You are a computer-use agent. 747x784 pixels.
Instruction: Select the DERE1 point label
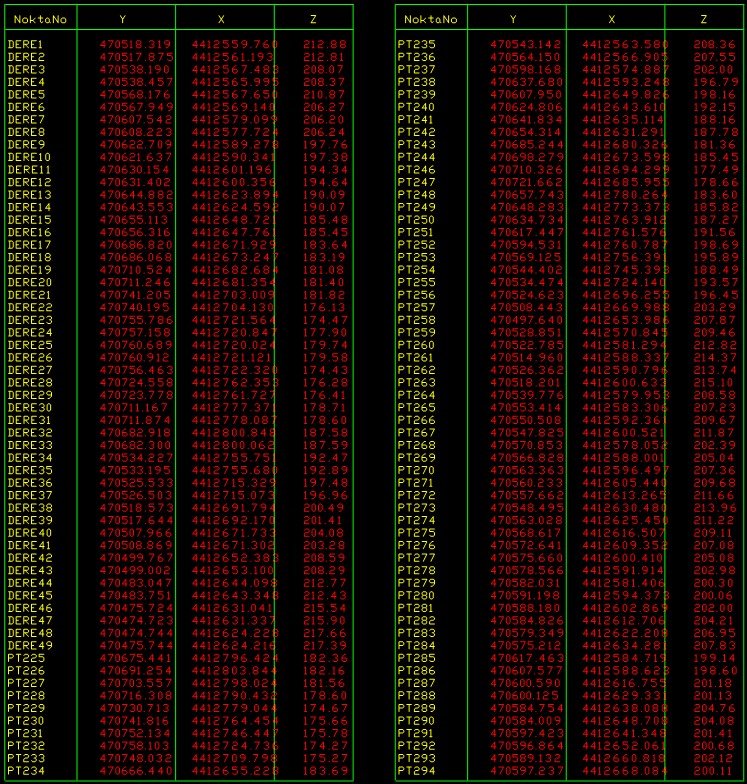pyautogui.click(x=25, y=45)
